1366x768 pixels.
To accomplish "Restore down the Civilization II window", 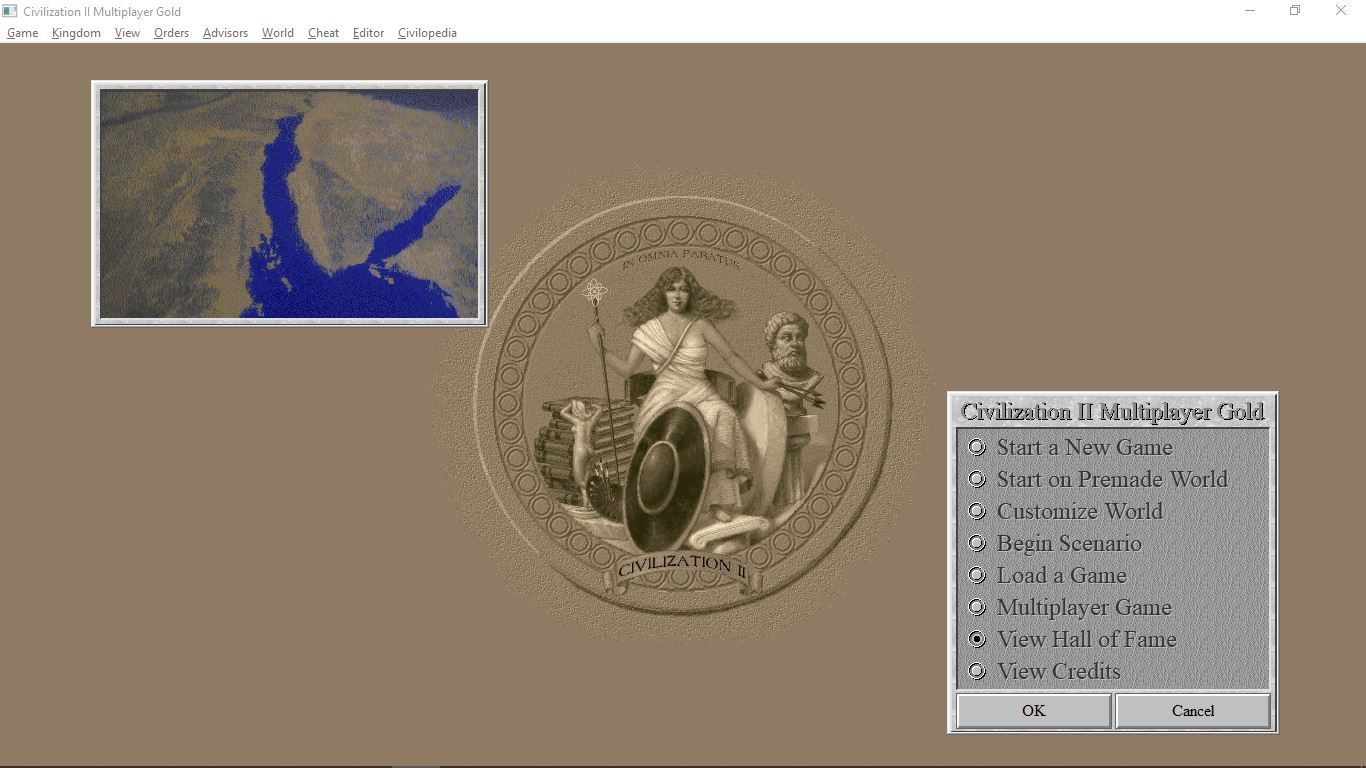I will 1295,11.
